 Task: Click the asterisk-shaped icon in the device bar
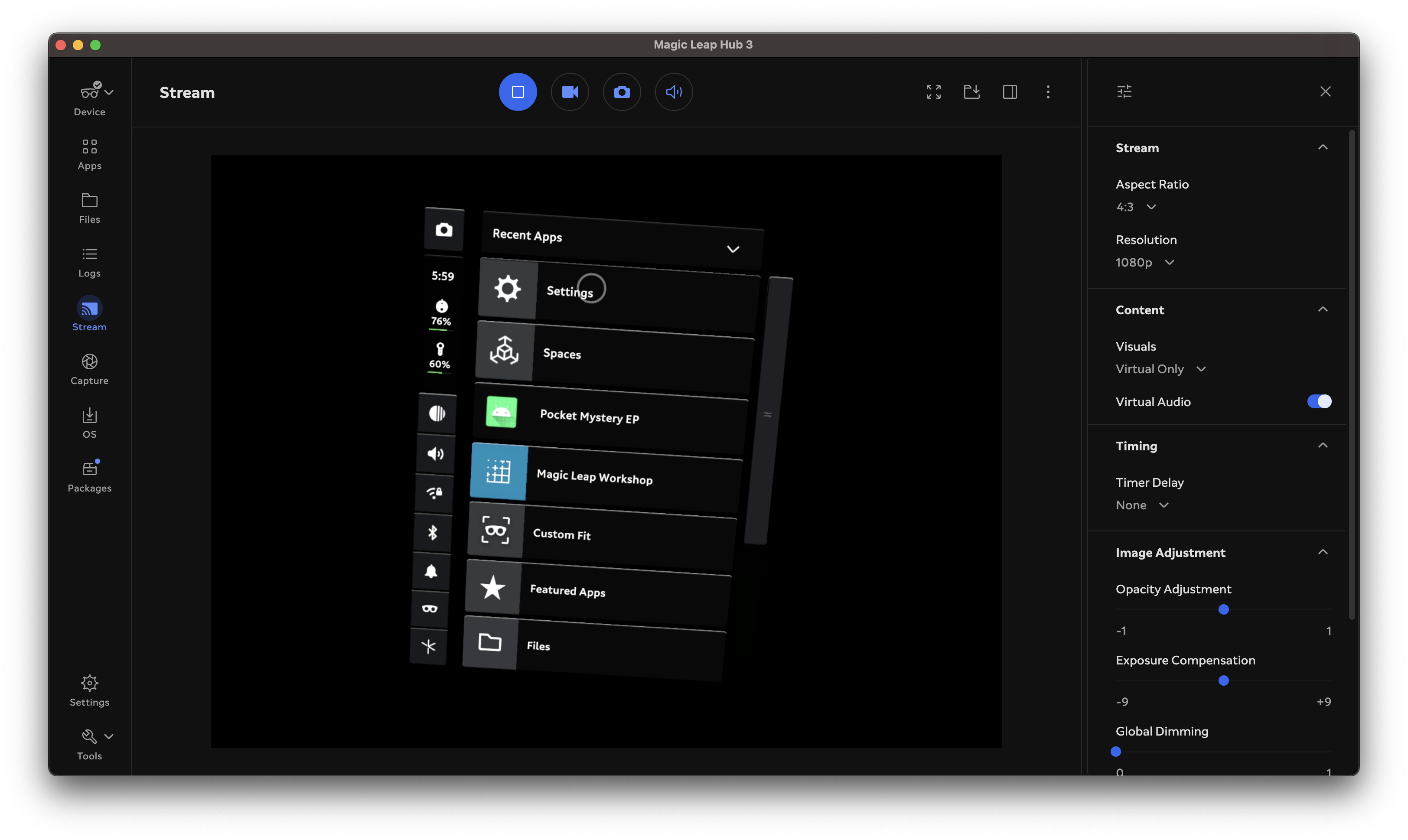[429, 646]
